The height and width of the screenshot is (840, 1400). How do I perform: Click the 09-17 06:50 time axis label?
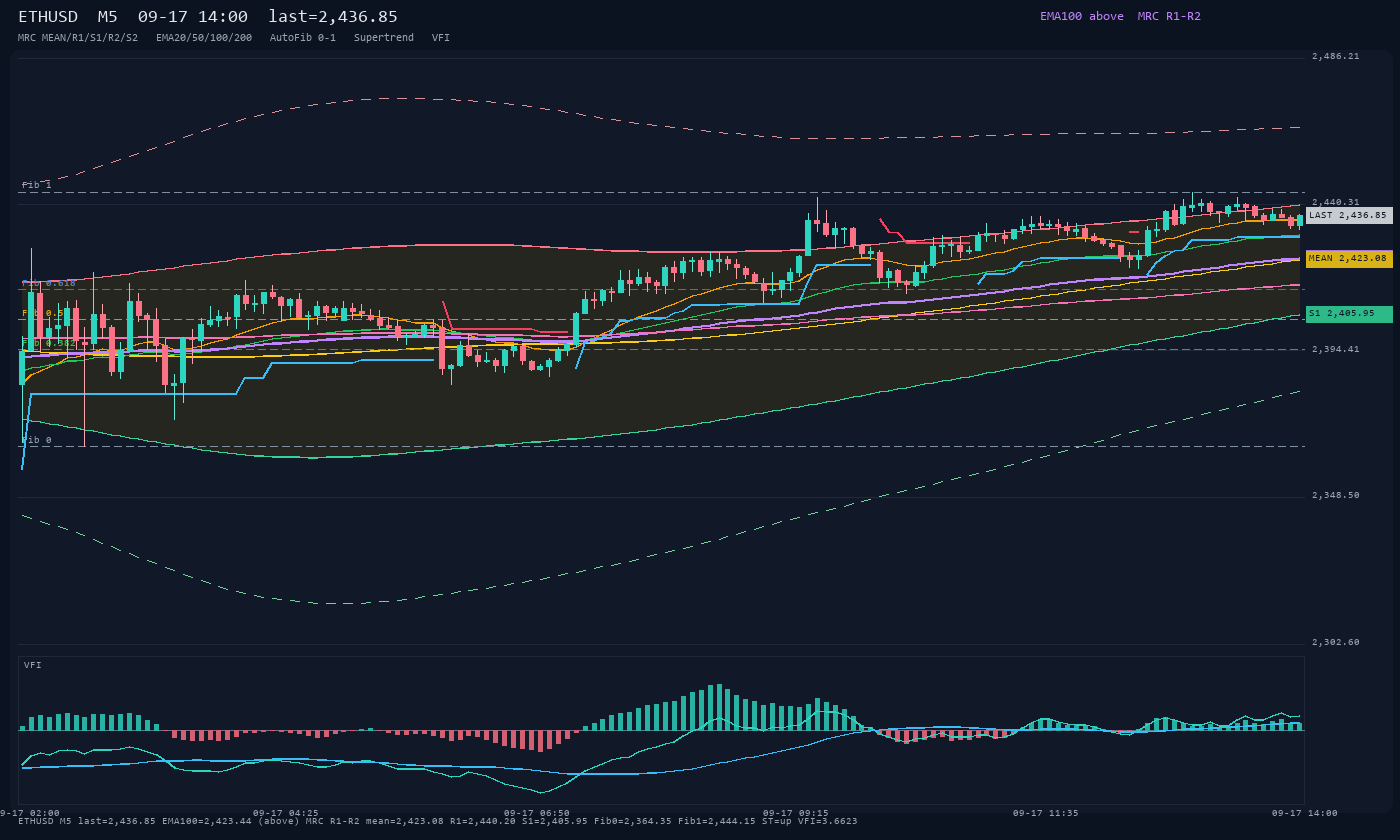tap(537, 813)
